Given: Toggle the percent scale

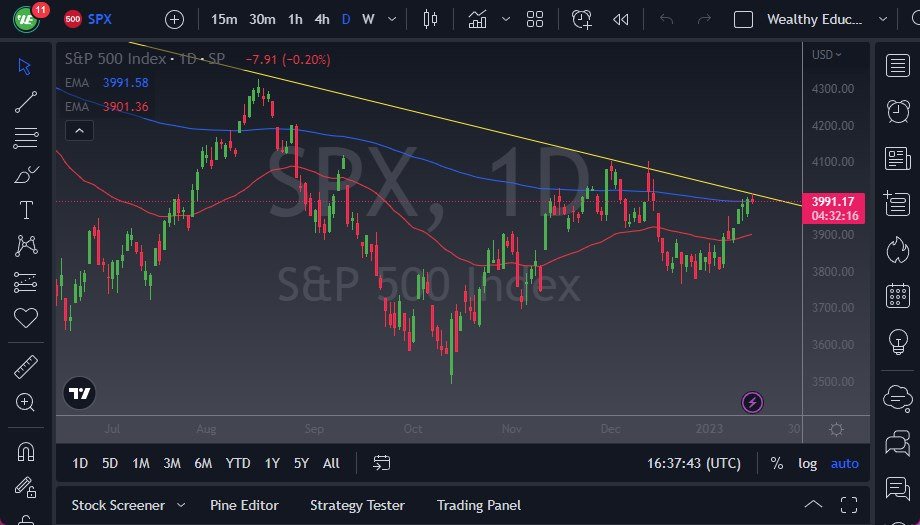Looking at the screenshot, I should [777, 463].
